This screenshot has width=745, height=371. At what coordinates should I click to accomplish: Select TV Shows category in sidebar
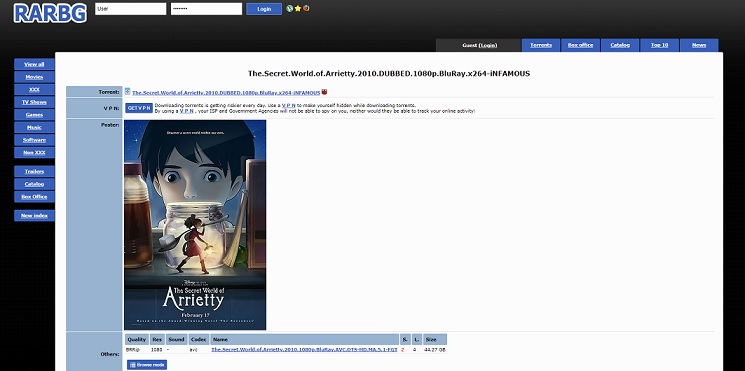(34, 102)
